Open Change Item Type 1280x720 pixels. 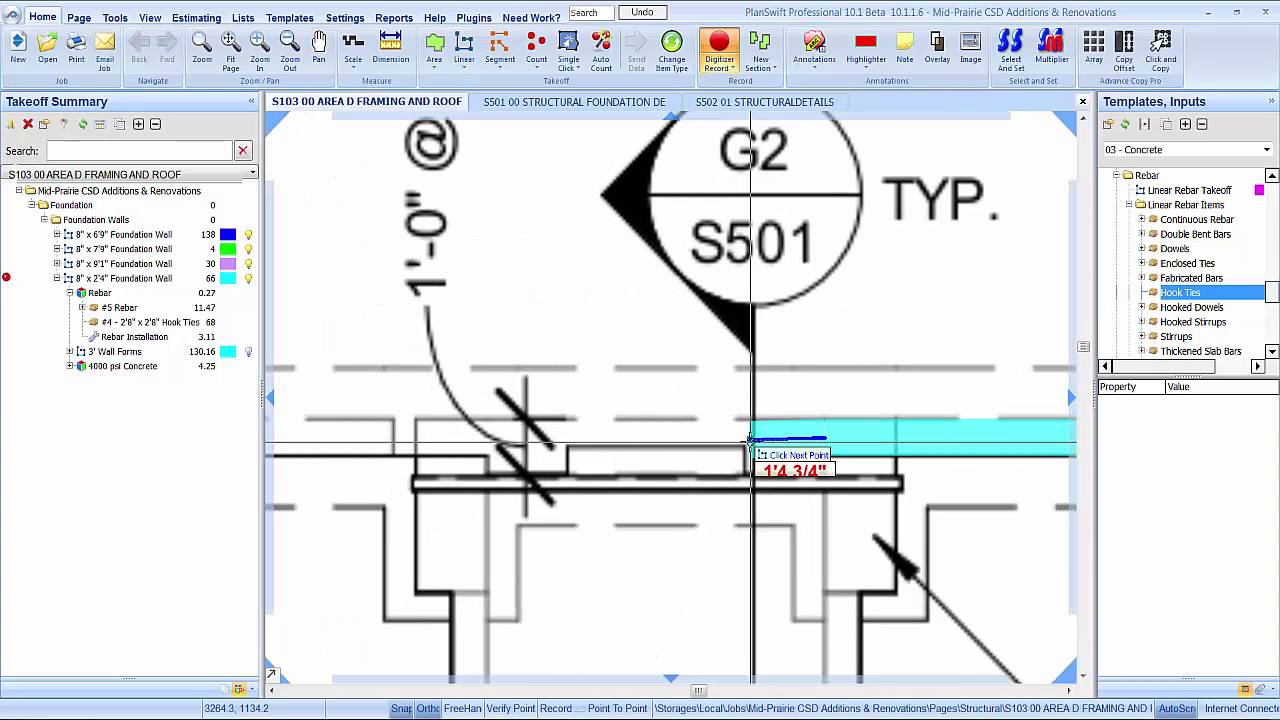(672, 50)
